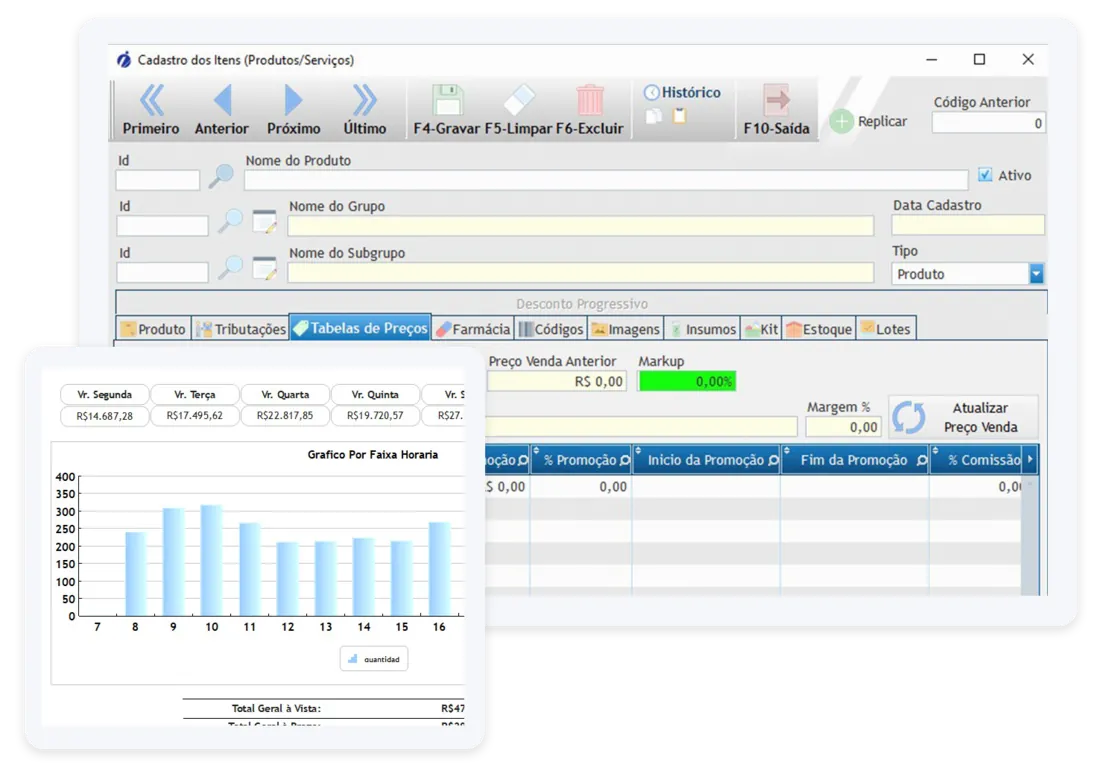The height and width of the screenshot is (765, 1100).
Task: Click the Próximo right arrow icon
Action: (293, 100)
